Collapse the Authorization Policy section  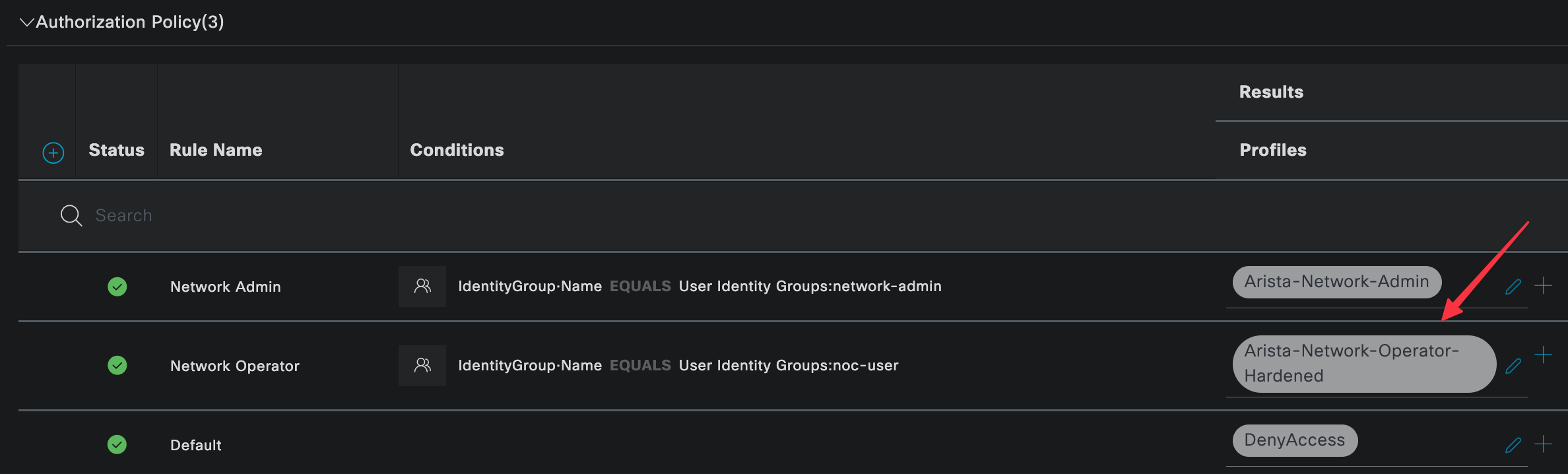[x=26, y=22]
